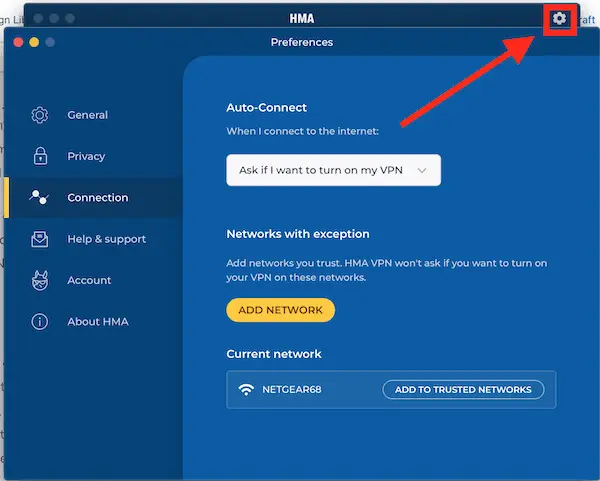Click the NETGEAR68 network name
The height and width of the screenshot is (481, 600).
click(292, 390)
